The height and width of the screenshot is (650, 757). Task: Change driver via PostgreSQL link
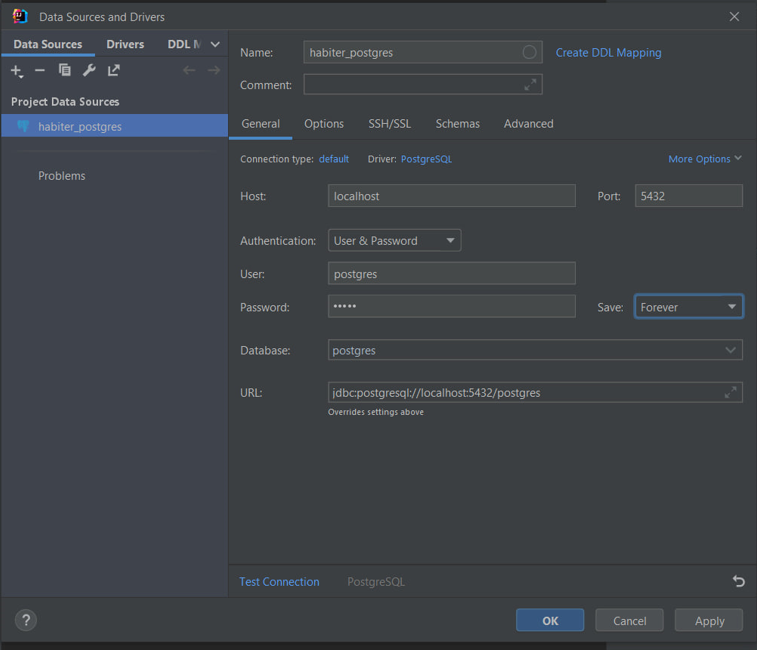426,159
